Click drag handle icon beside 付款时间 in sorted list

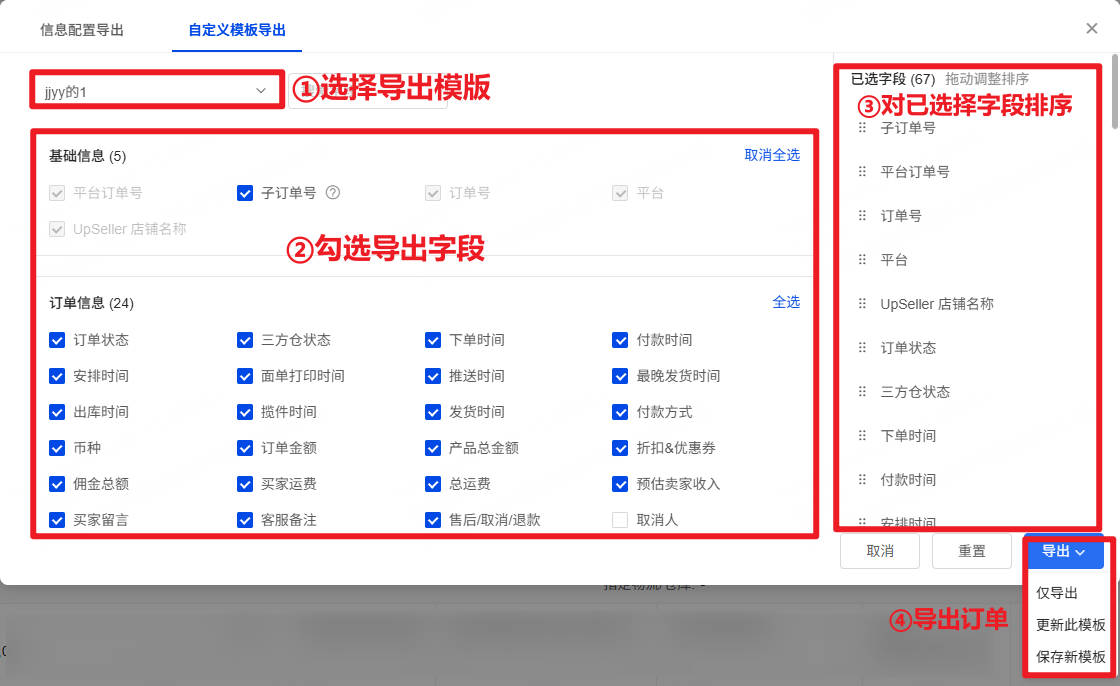pos(862,480)
